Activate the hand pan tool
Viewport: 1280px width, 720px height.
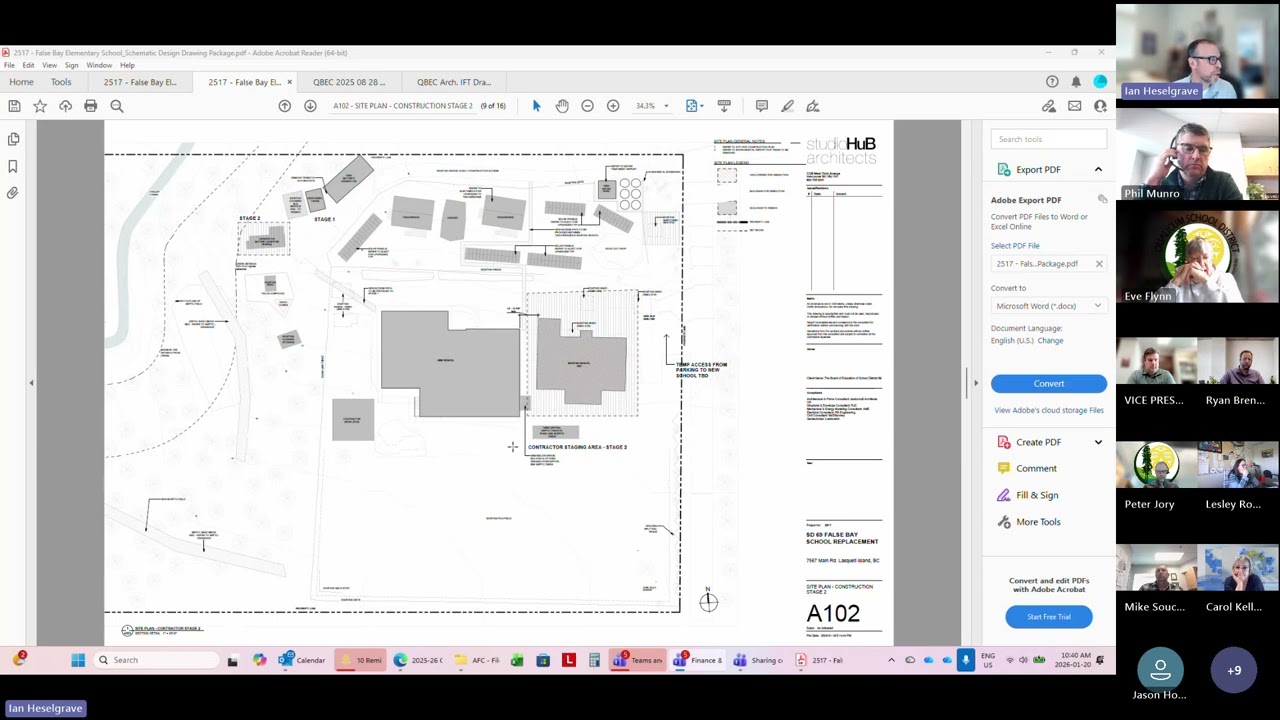coord(562,106)
